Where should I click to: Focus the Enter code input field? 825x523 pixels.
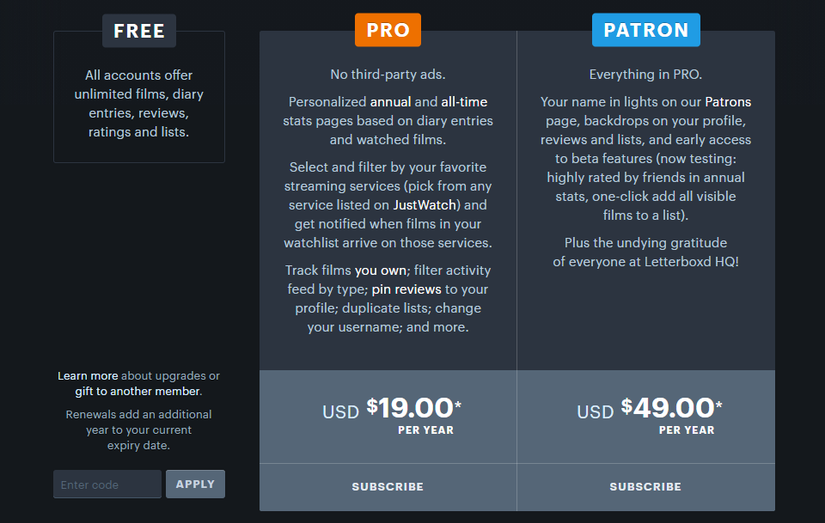click(x=107, y=485)
